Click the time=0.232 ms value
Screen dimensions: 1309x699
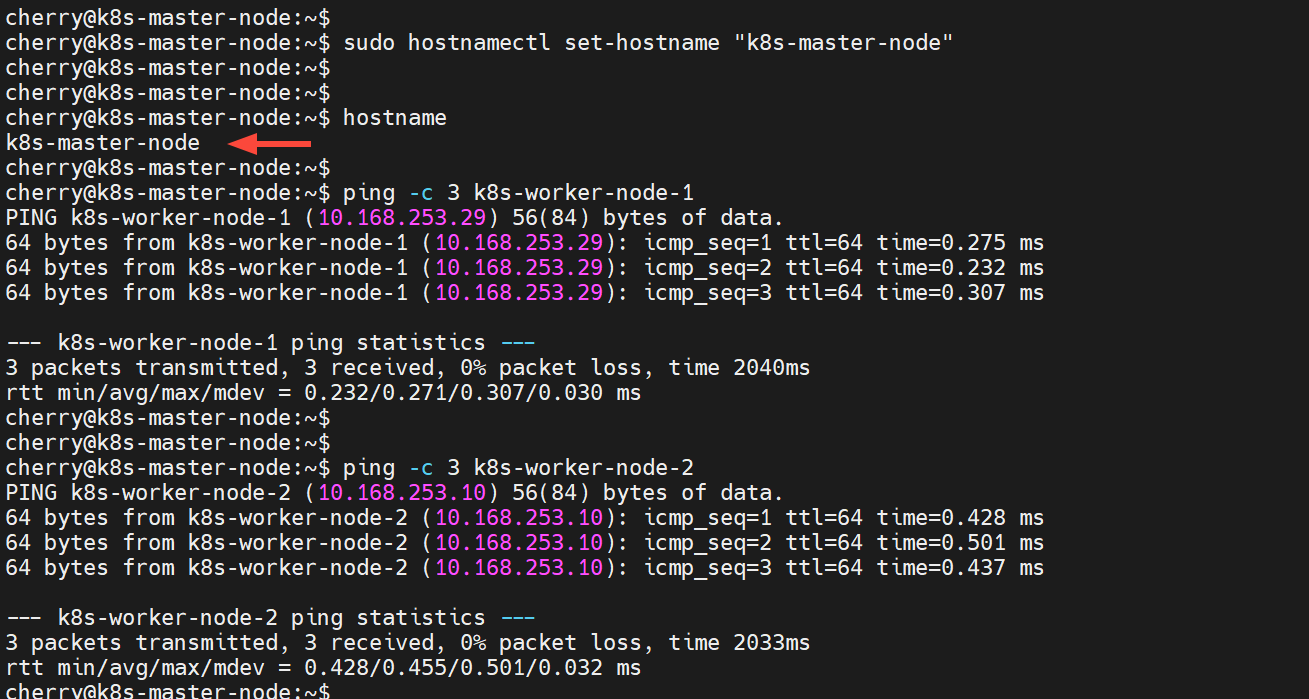960,268
